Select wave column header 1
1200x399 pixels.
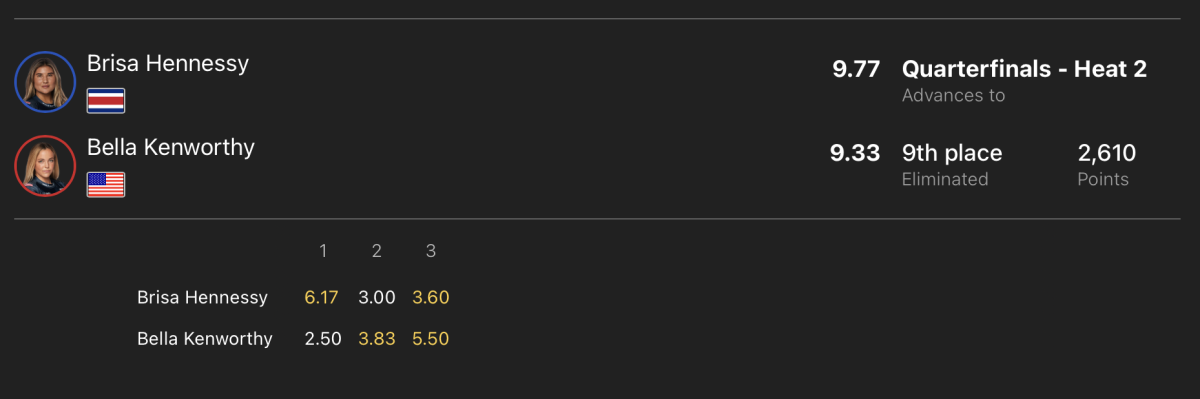322,251
